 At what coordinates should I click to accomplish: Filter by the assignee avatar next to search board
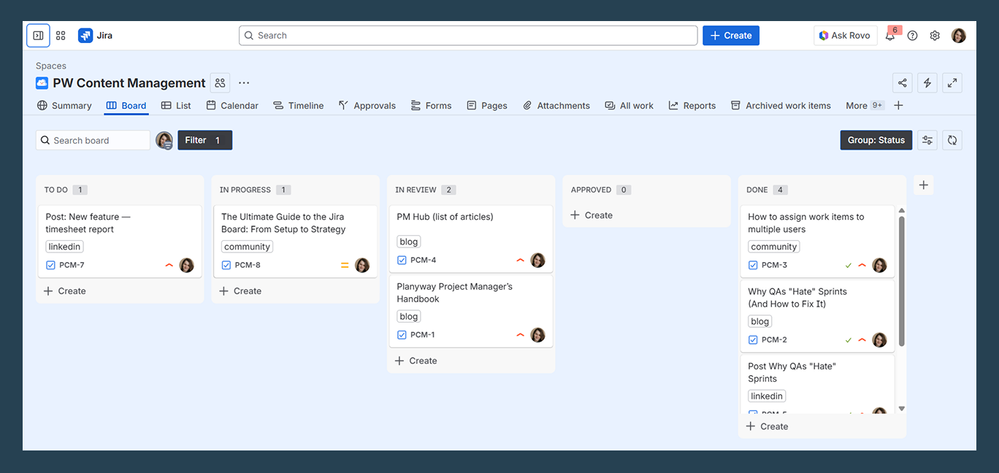click(164, 140)
